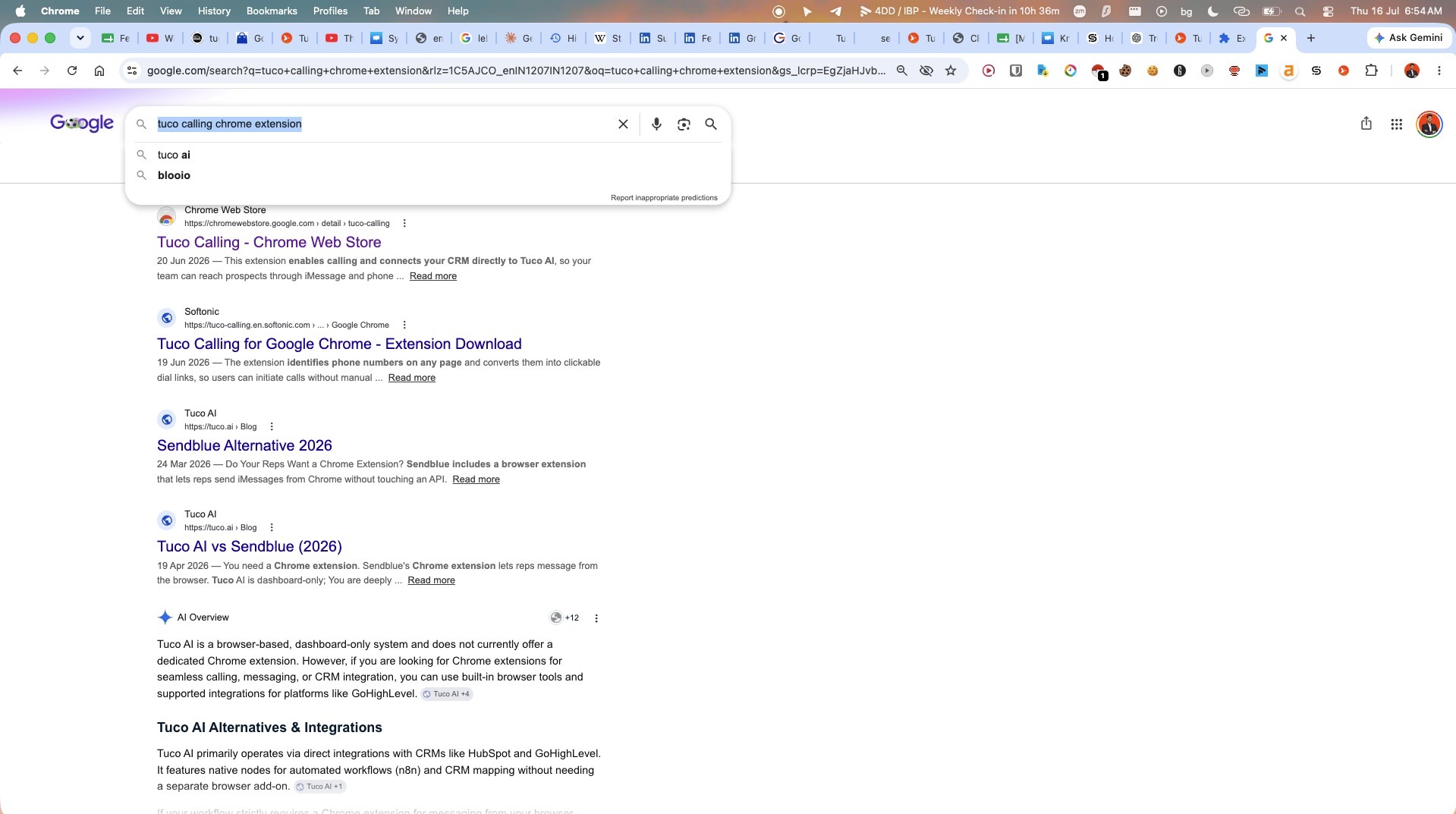The width and height of the screenshot is (1456, 814).
Task: Open the History menu
Action: click(x=214, y=11)
